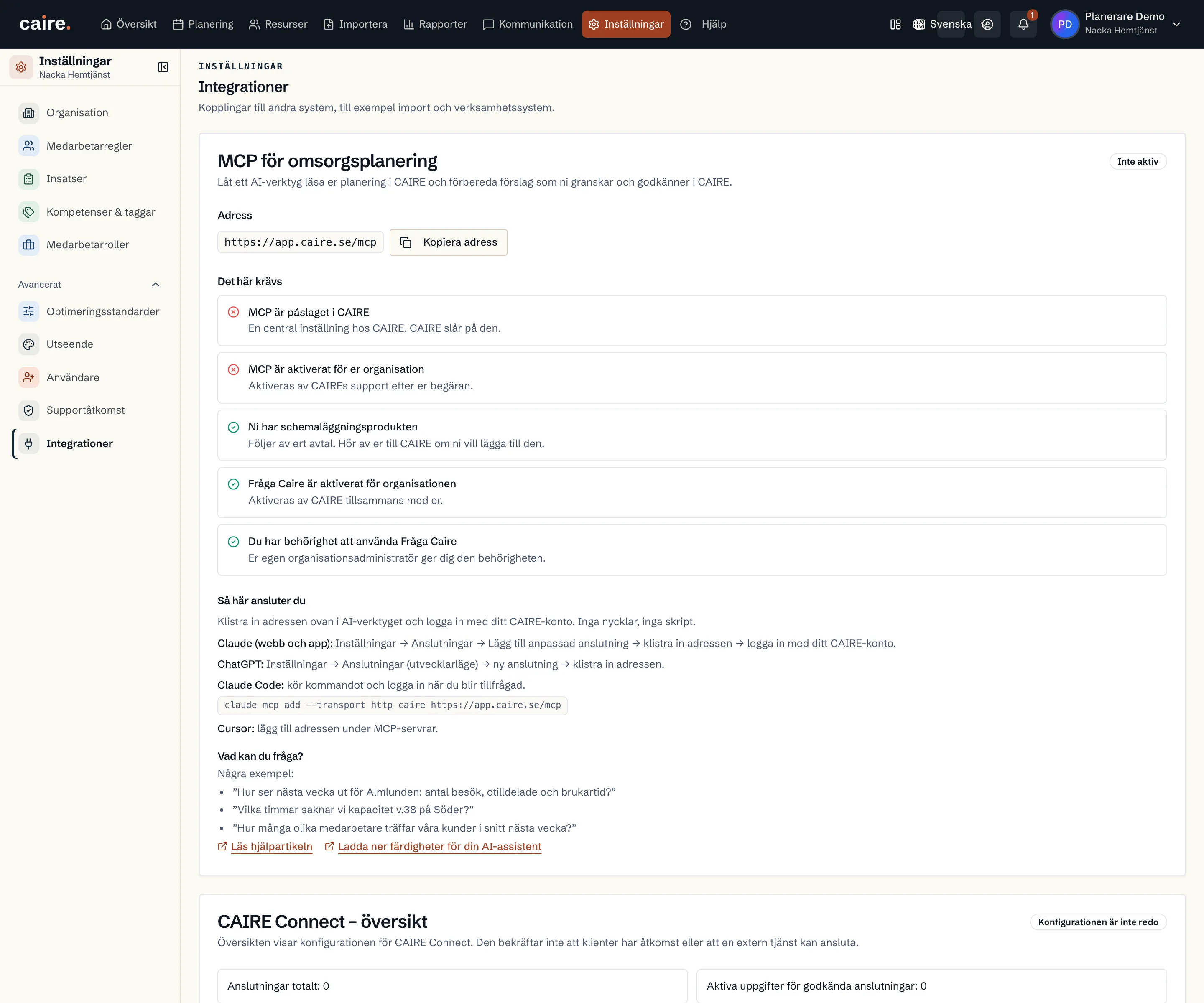Click the Inte aktiv status badge

coord(1138,162)
